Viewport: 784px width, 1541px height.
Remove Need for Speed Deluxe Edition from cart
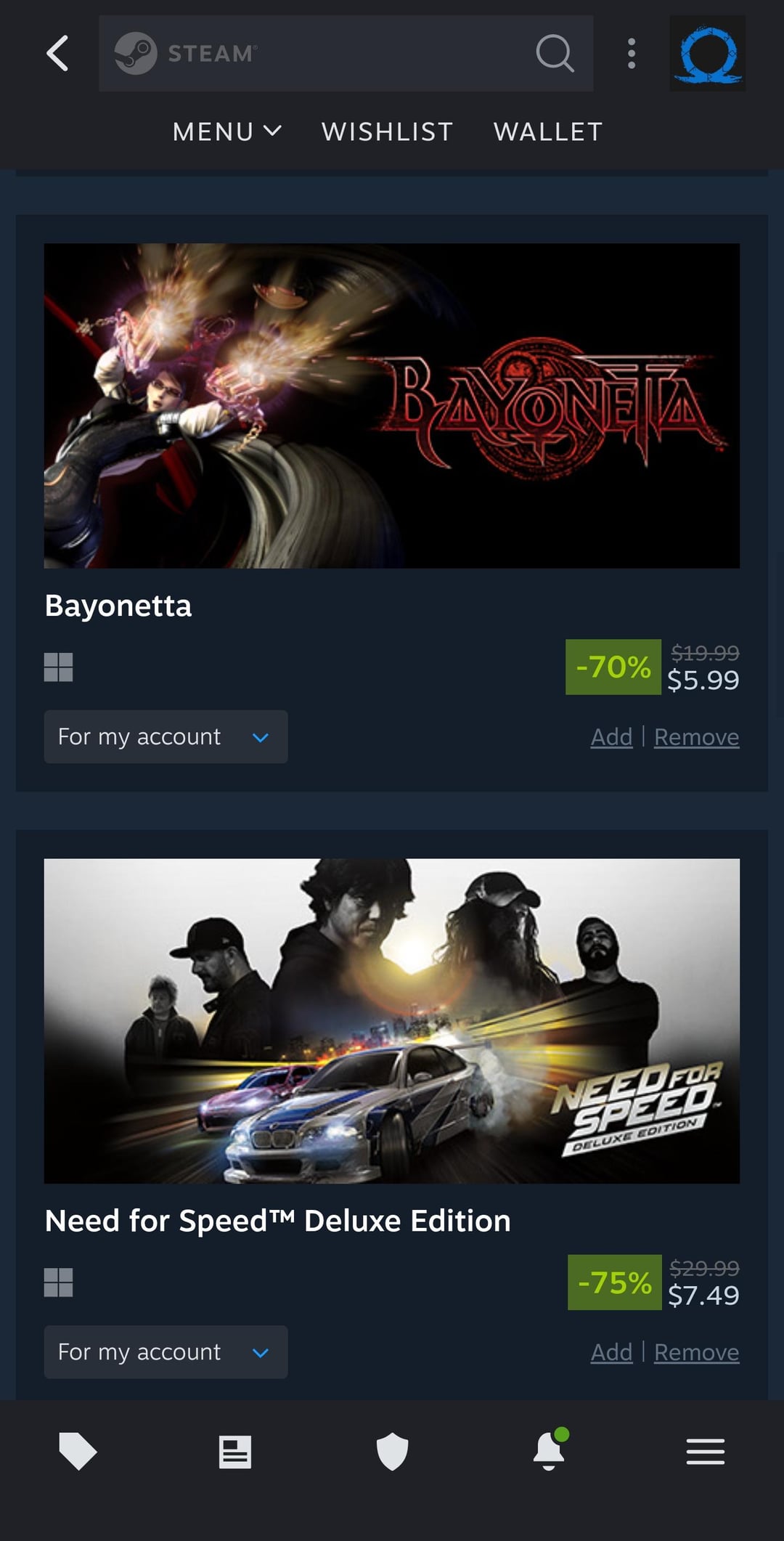tap(696, 1351)
